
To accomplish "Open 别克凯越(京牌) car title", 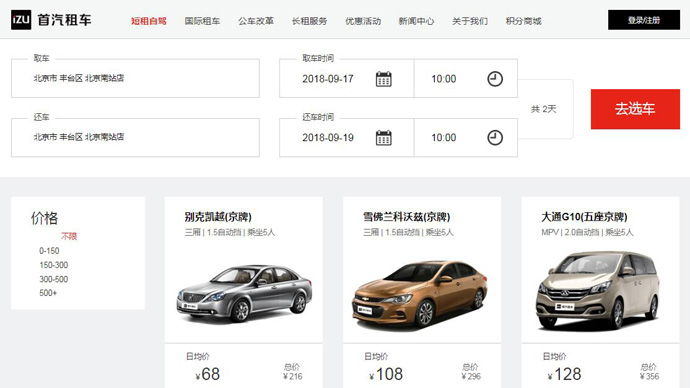I will pos(218,217).
